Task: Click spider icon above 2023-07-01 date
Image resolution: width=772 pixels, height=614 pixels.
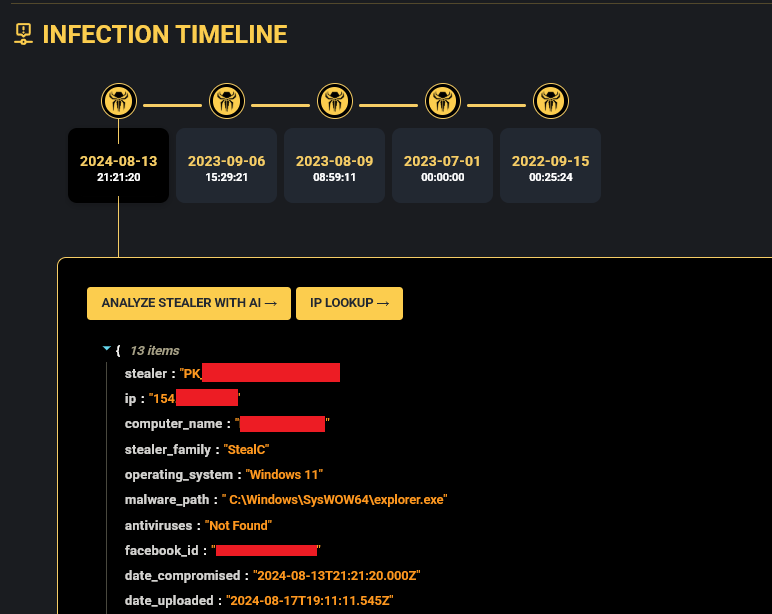Action: pyautogui.click(x=442, y=101)
